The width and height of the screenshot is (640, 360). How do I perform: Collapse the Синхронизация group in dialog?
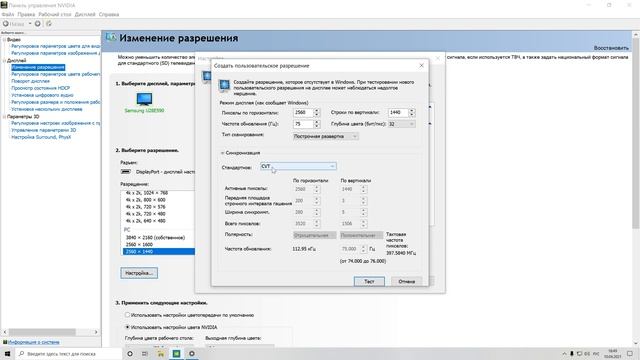pyautogui.click(x=222, y=153)
